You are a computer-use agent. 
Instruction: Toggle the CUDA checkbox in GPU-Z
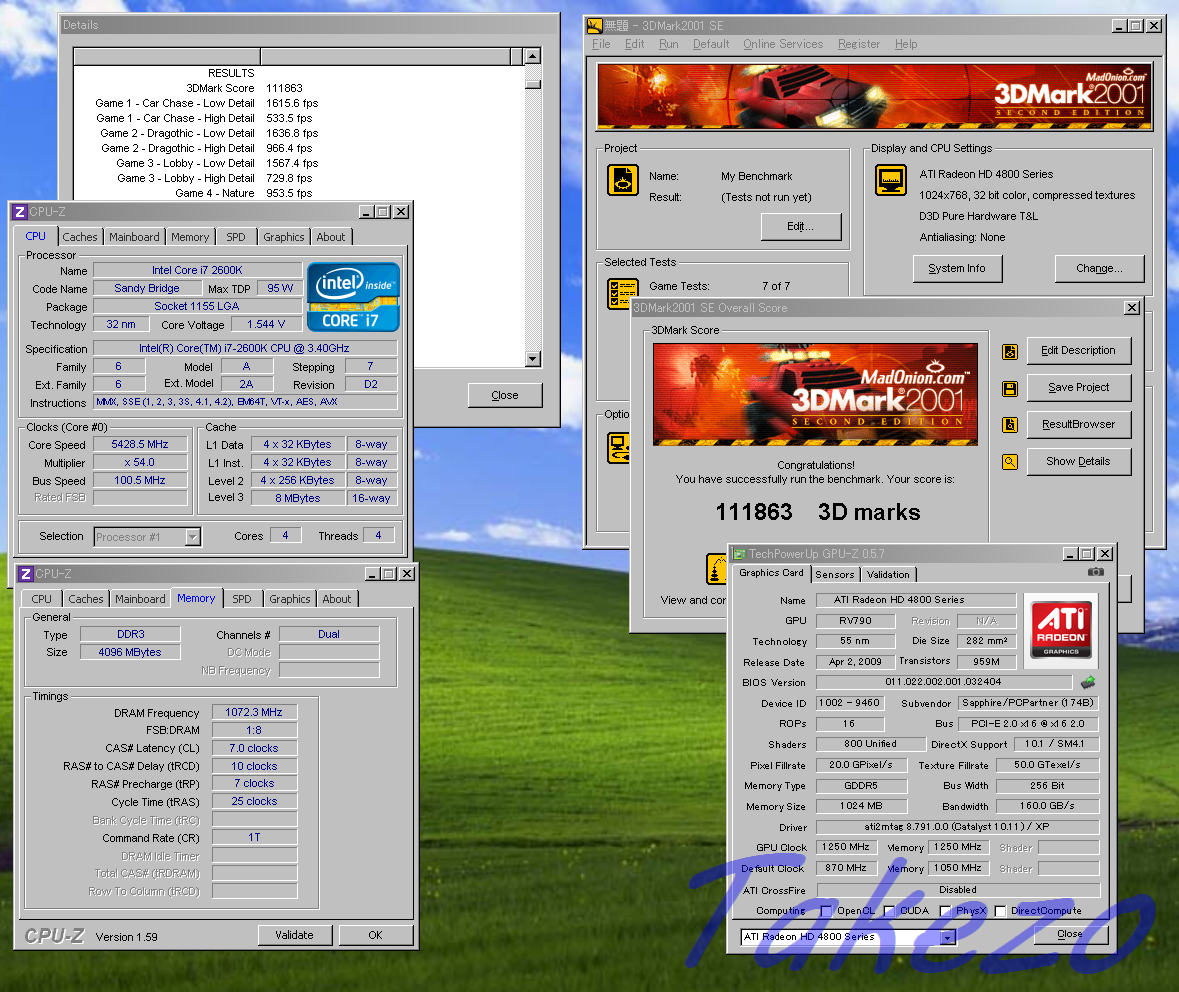(889, 911)
